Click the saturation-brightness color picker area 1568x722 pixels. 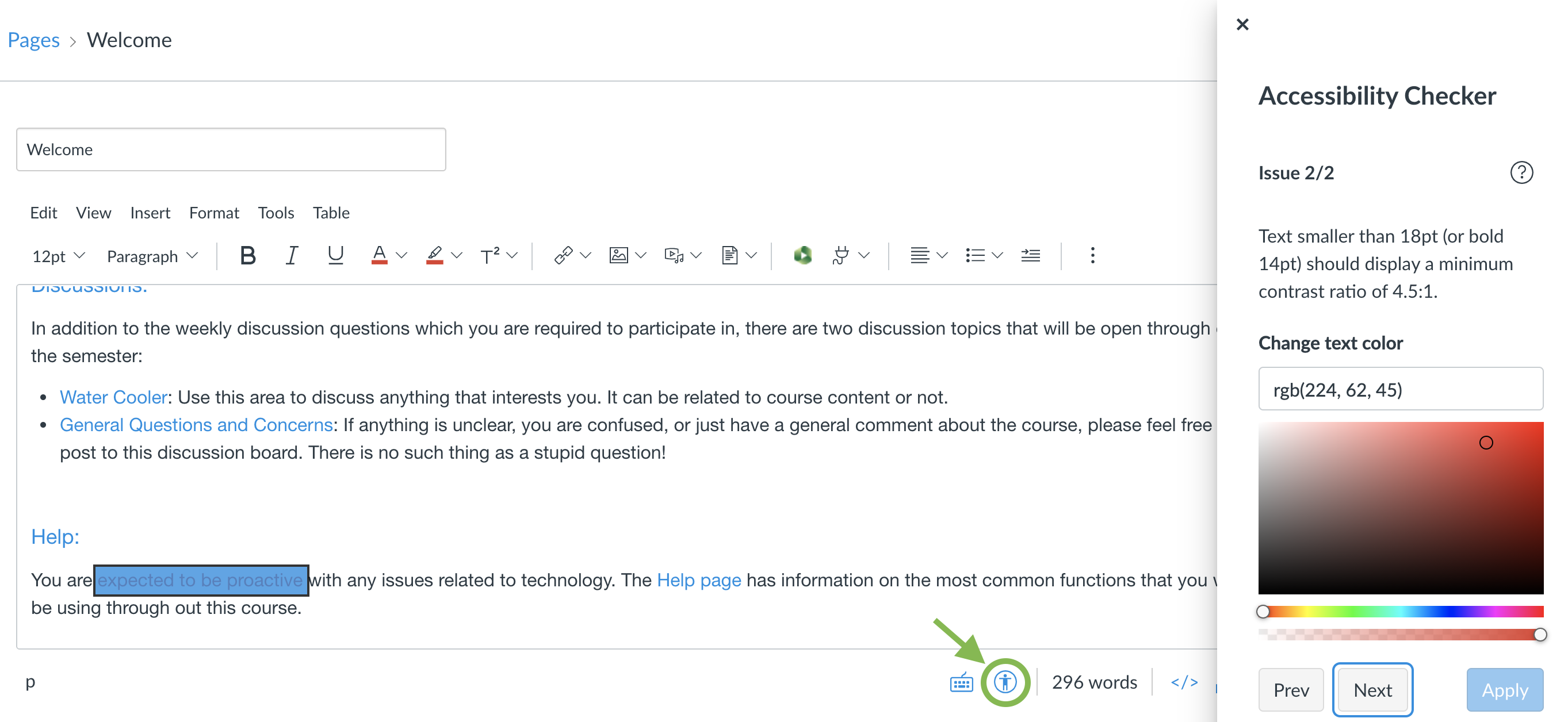[x=1401, y=508]
